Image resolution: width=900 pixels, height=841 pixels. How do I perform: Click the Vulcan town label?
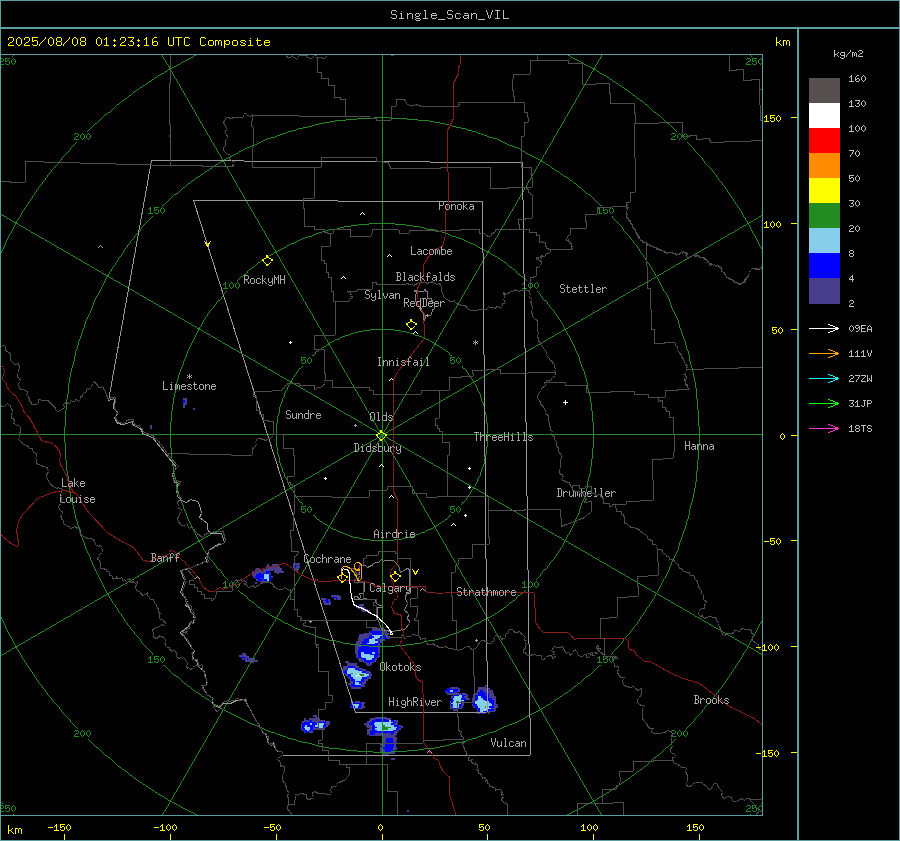pos(508,743)
